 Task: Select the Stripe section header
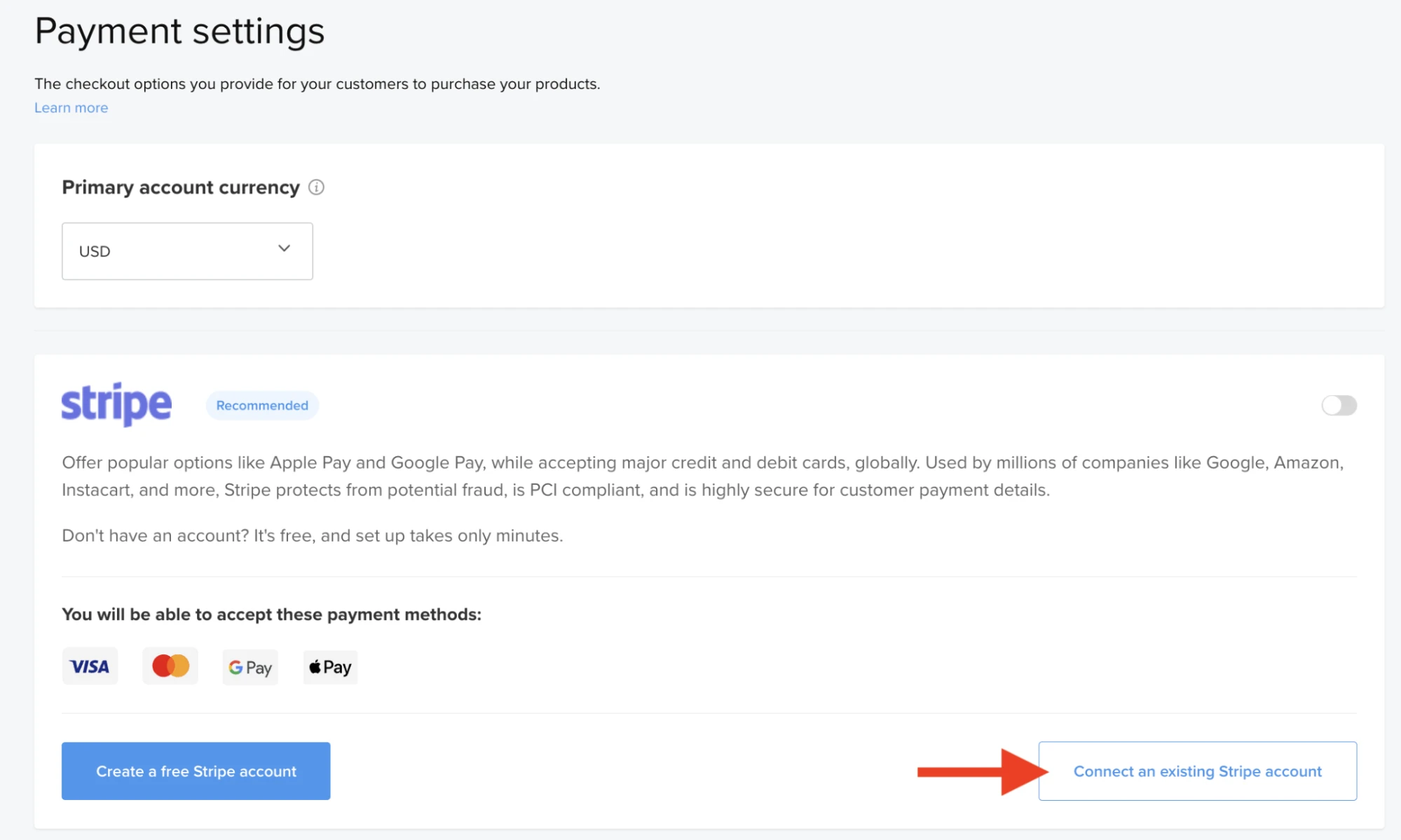(x=116, y=404)
